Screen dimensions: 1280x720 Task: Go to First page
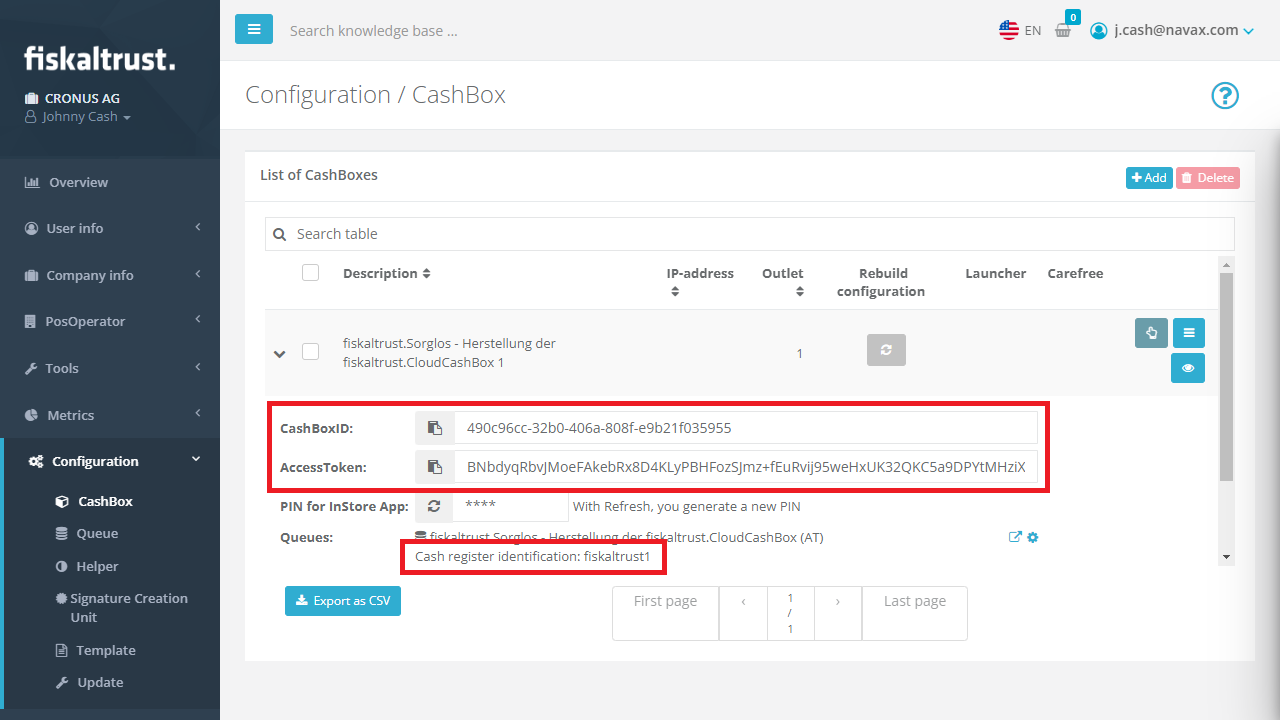point(666,613)
